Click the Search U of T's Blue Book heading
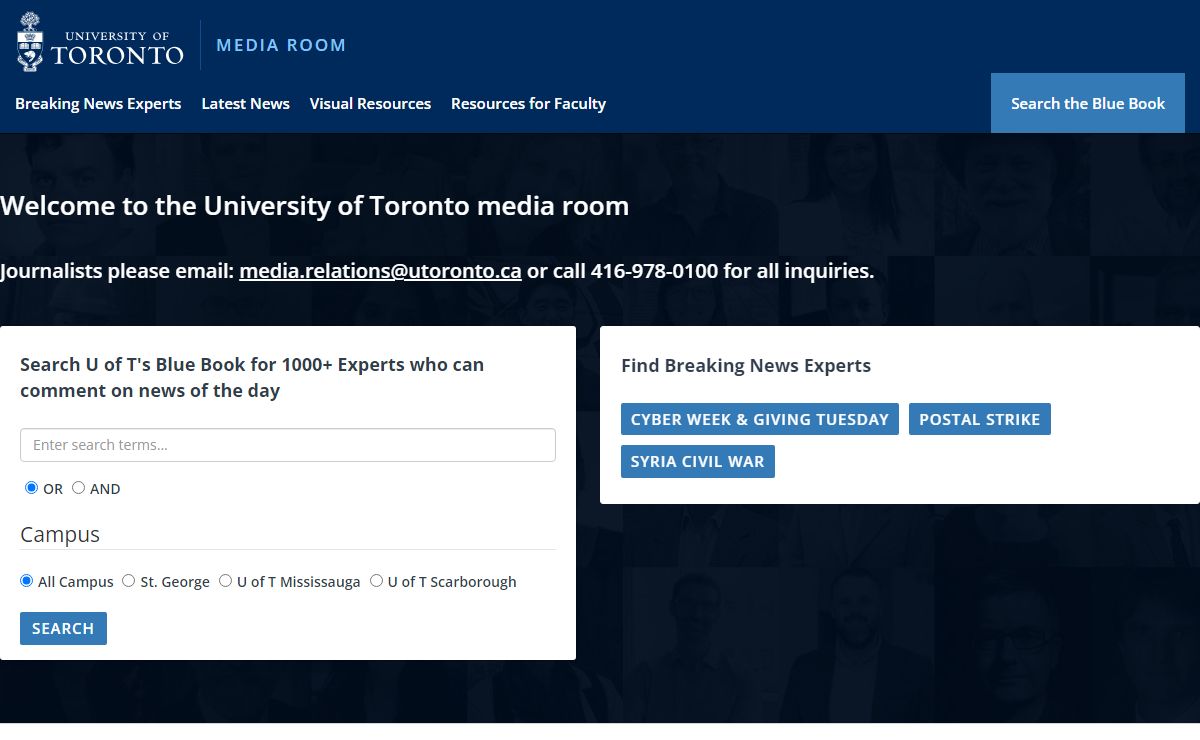 [x=252, y=377]
